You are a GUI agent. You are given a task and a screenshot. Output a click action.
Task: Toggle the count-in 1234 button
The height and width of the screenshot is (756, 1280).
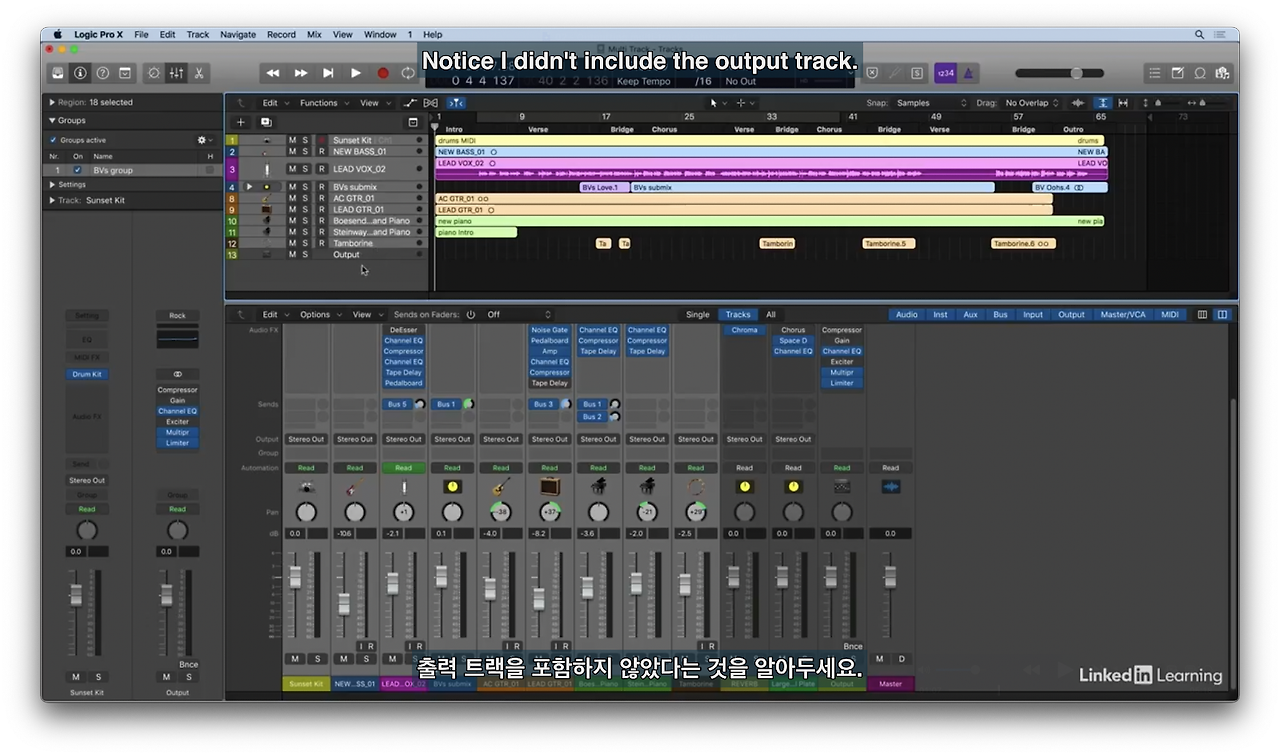pos(945,73)
